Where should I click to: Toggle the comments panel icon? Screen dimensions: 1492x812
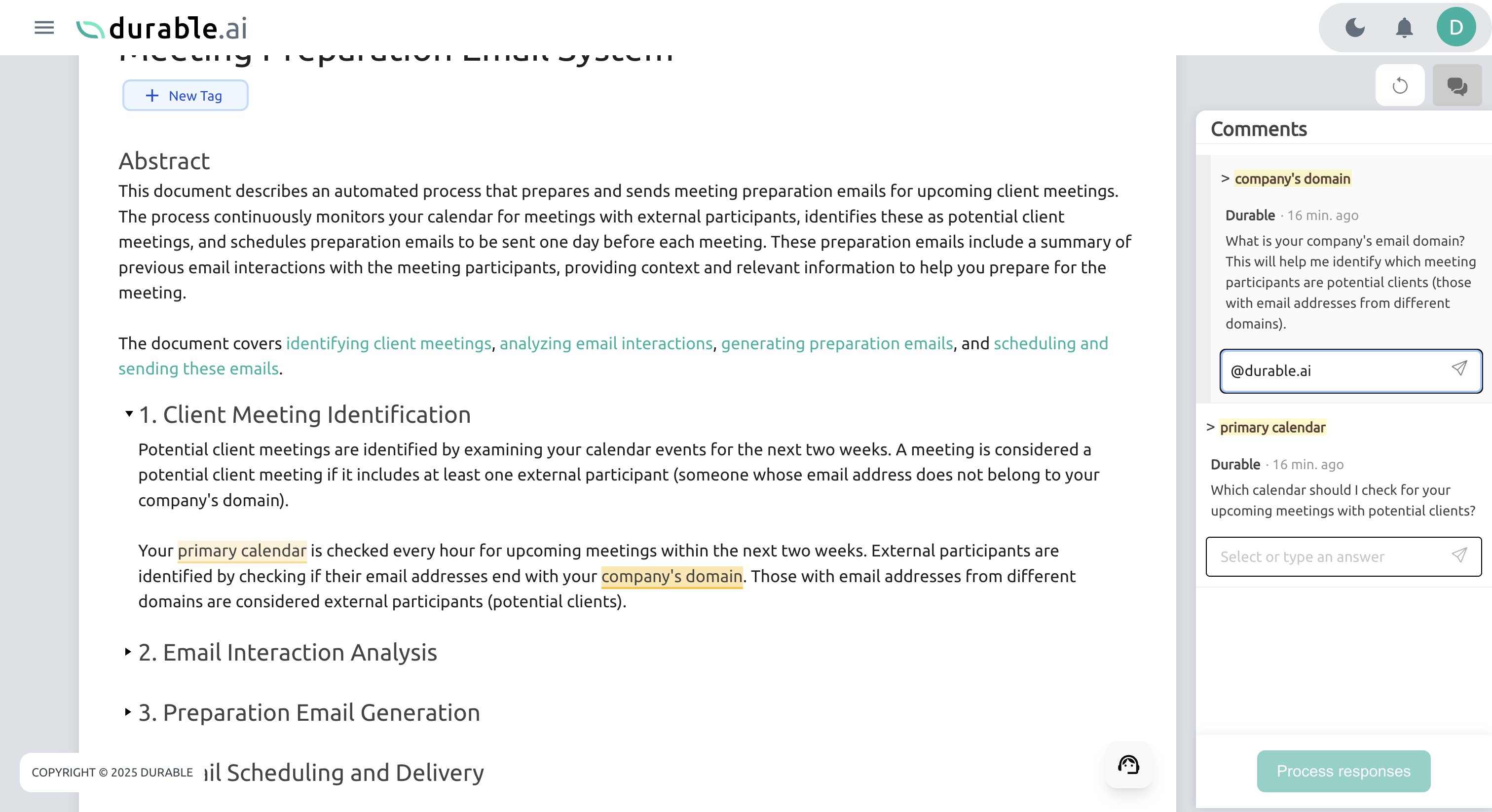pyautogui.click(x=1456, y=86)
